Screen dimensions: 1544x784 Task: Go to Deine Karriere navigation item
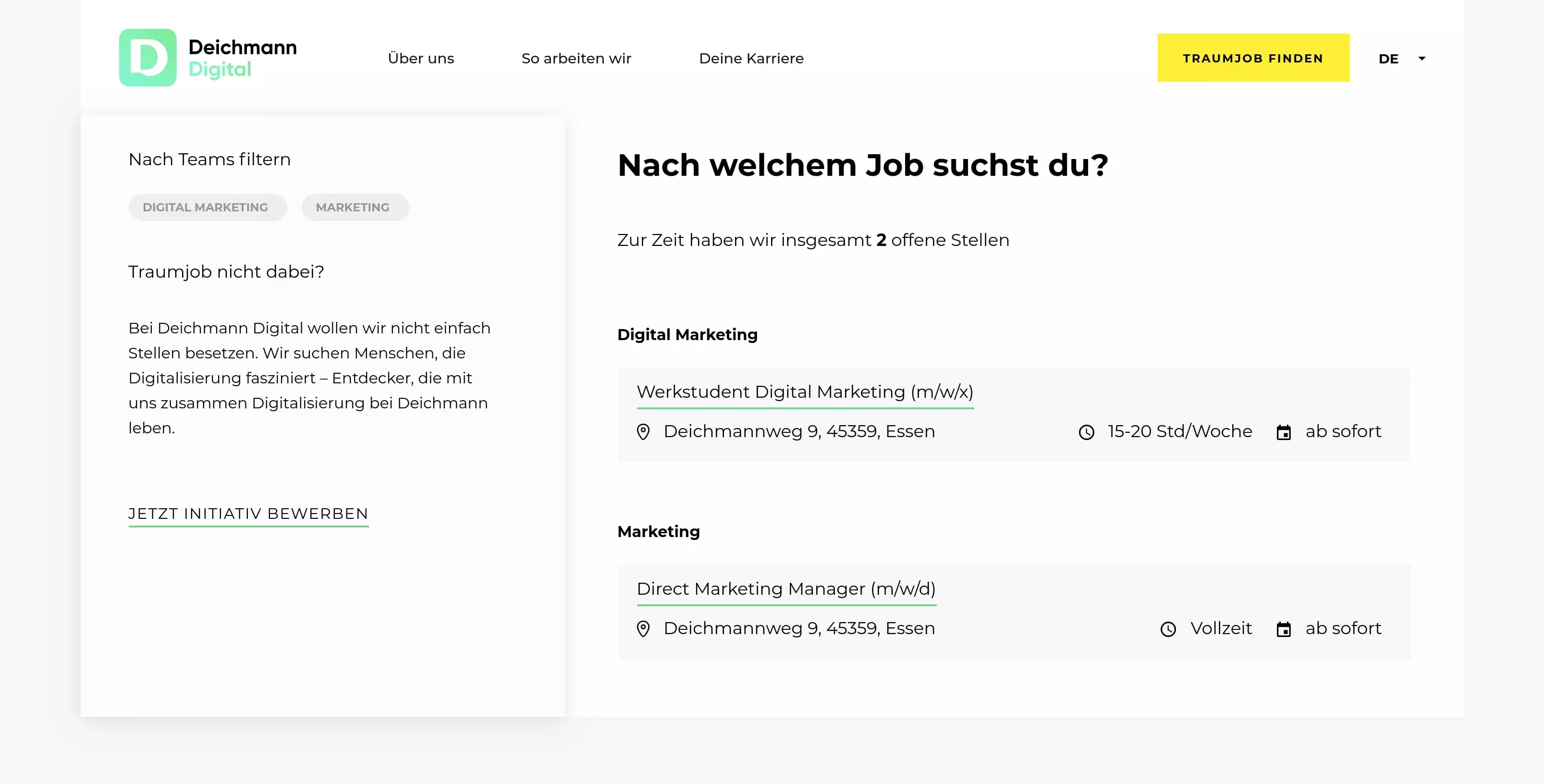[x=751, y=58]
